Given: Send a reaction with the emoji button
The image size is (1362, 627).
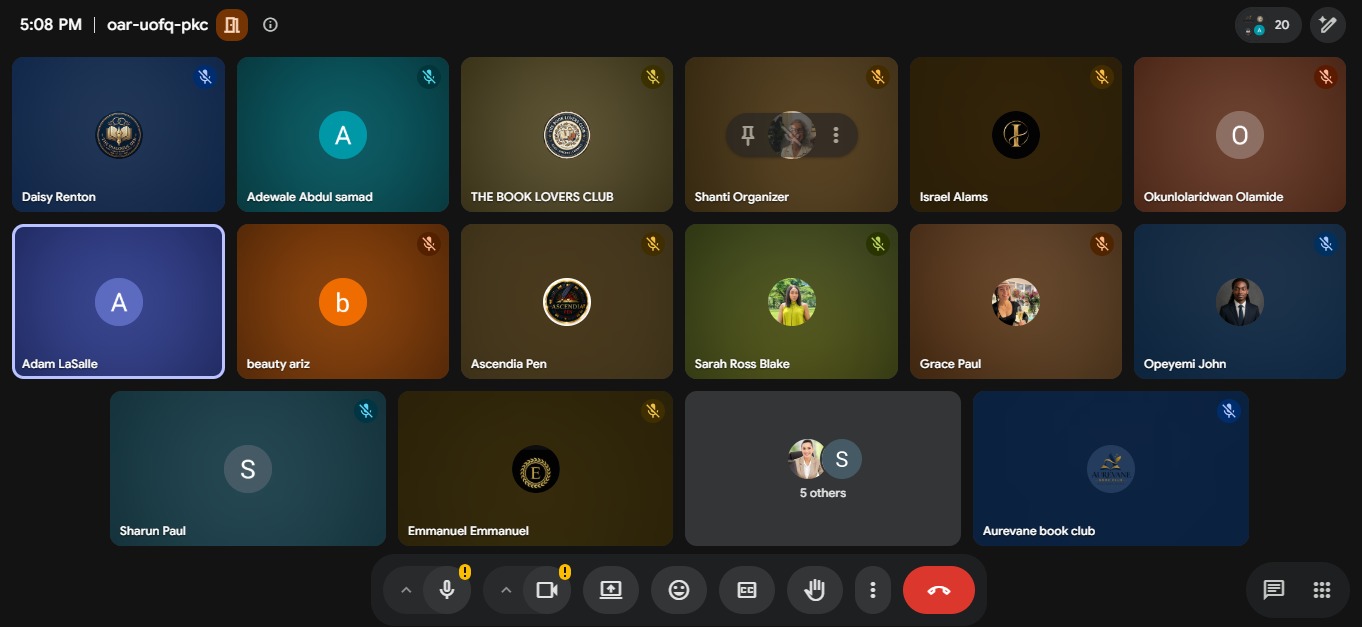Looking at the screenshot, I should [x=679, y=590].
